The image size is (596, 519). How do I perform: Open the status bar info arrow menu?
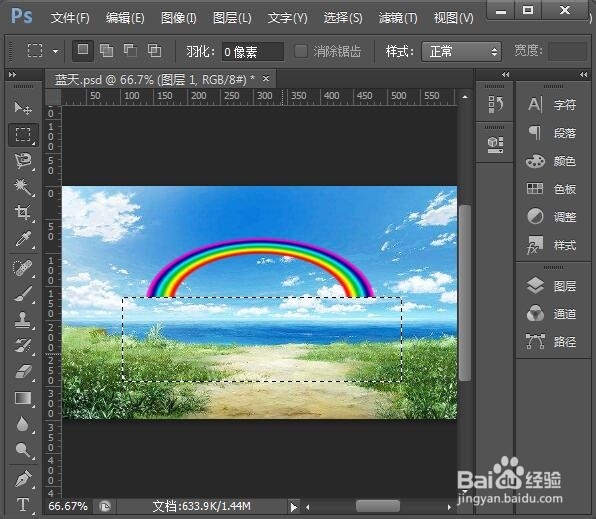pos(293,507)
